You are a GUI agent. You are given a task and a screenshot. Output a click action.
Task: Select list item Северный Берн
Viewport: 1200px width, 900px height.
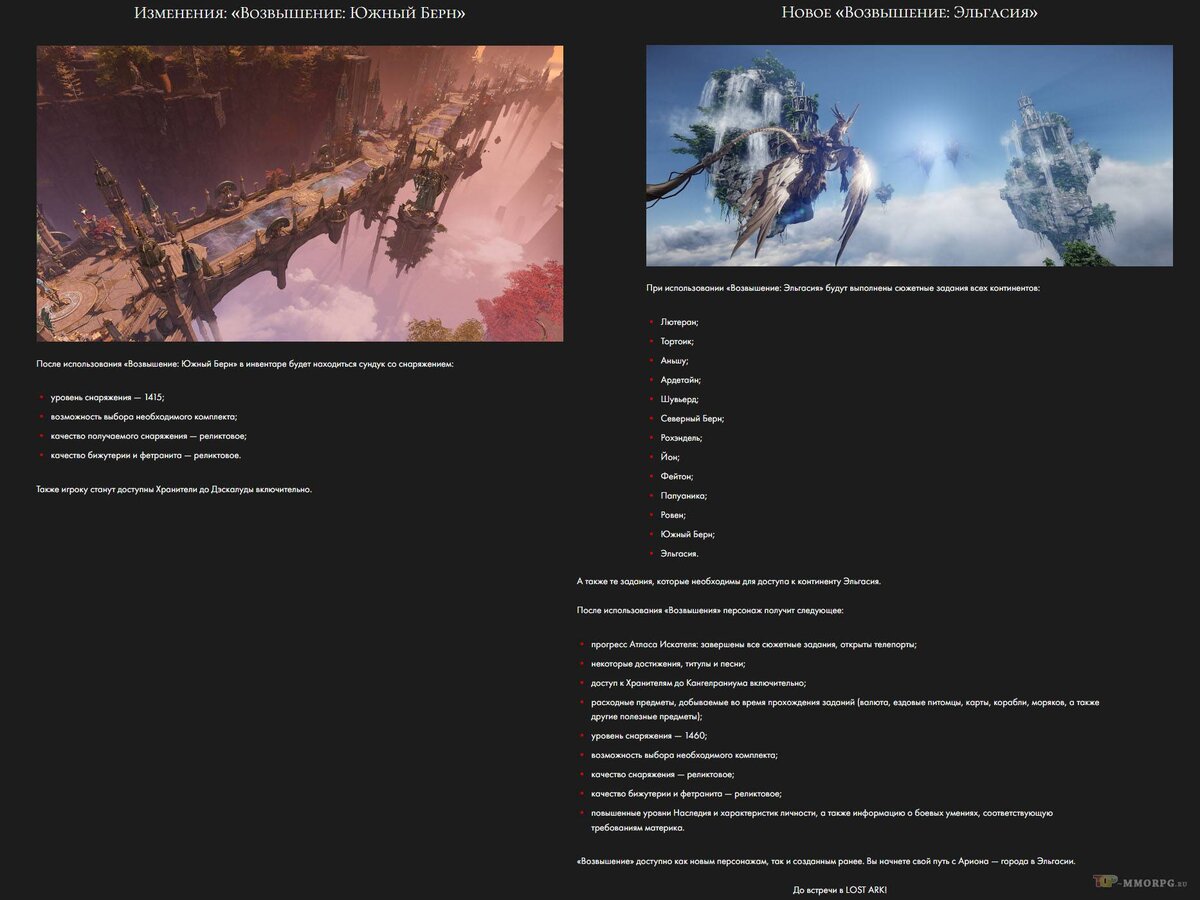click(x=692, y=418)
